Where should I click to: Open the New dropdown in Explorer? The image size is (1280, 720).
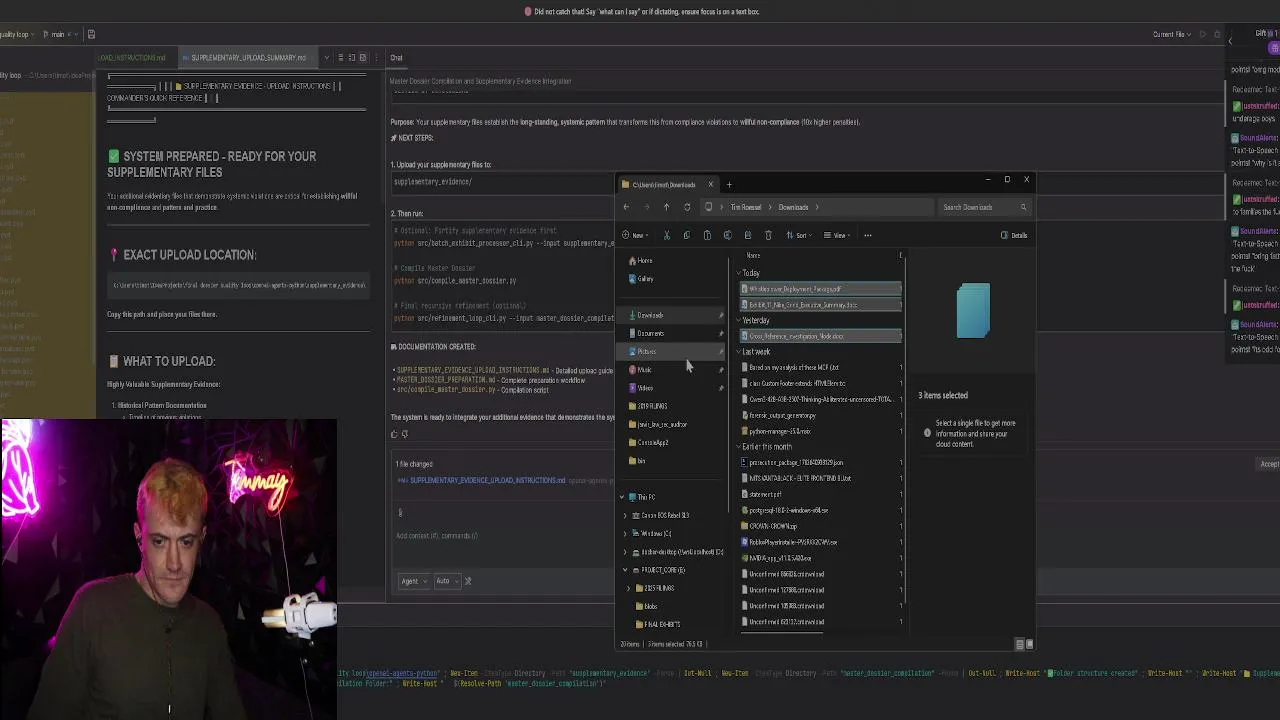(x=635, y=235)
